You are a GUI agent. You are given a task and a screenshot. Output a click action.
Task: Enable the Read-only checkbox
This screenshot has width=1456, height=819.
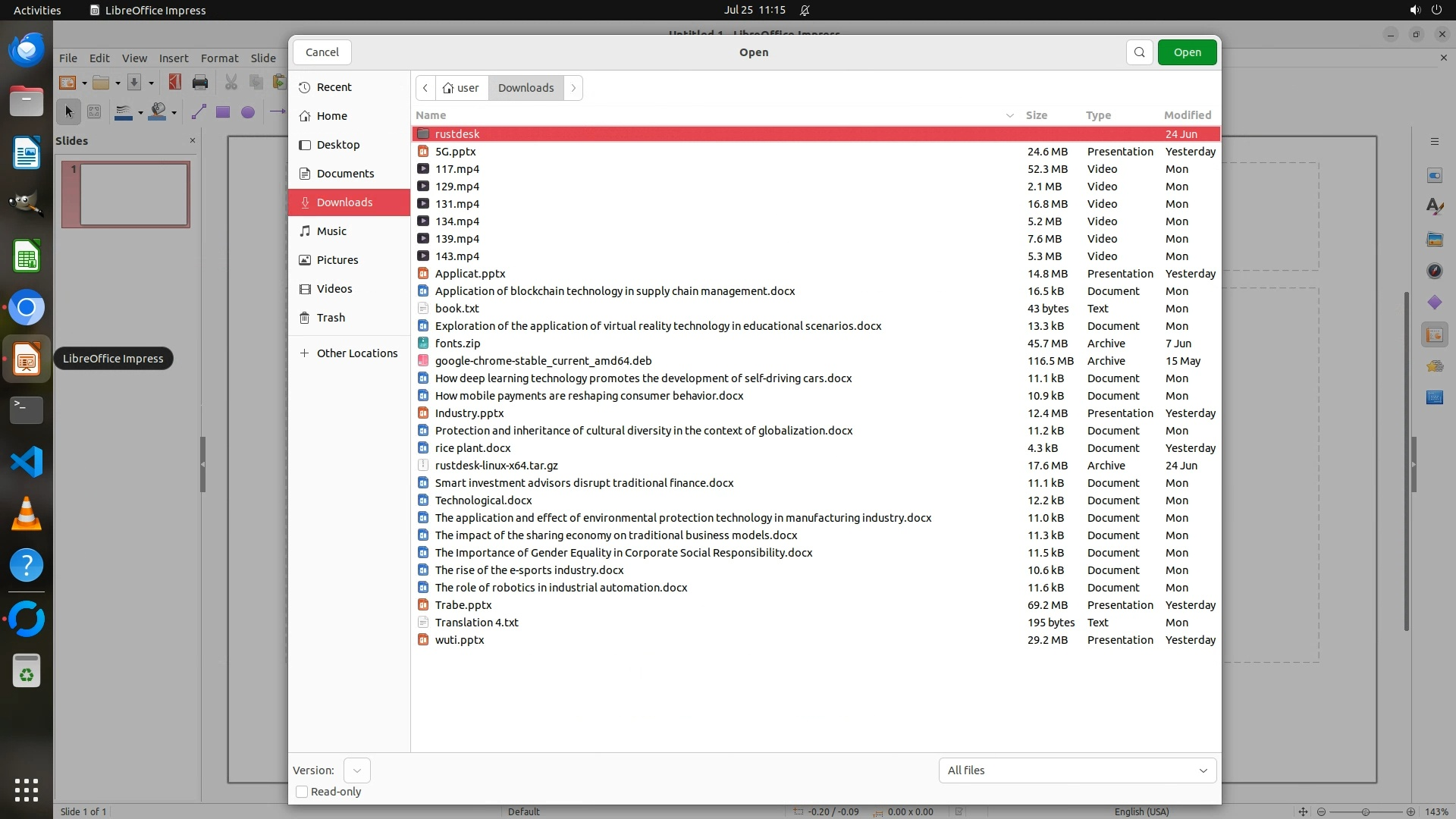point(302,792)
